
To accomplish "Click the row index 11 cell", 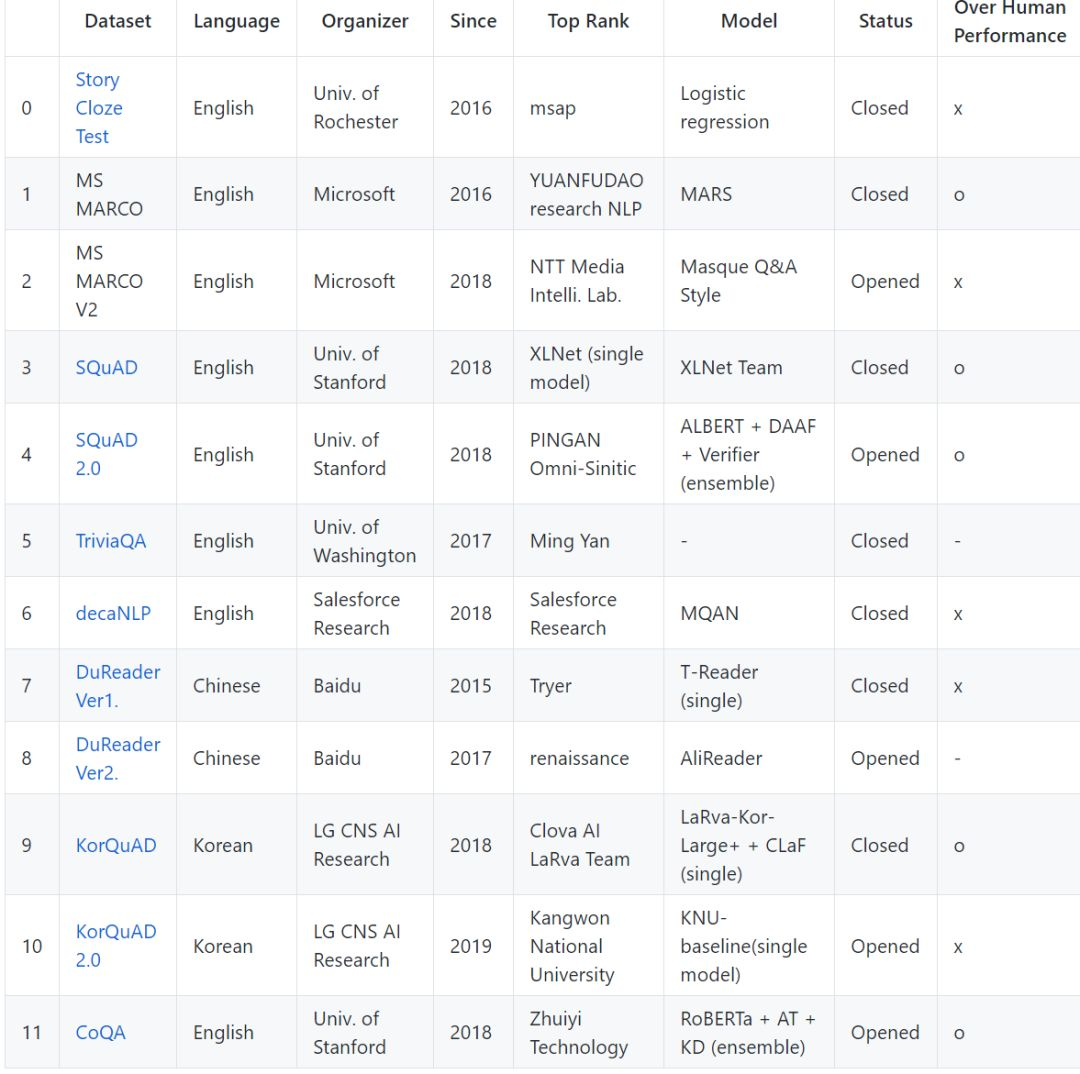I will (x=32, y=1032).
